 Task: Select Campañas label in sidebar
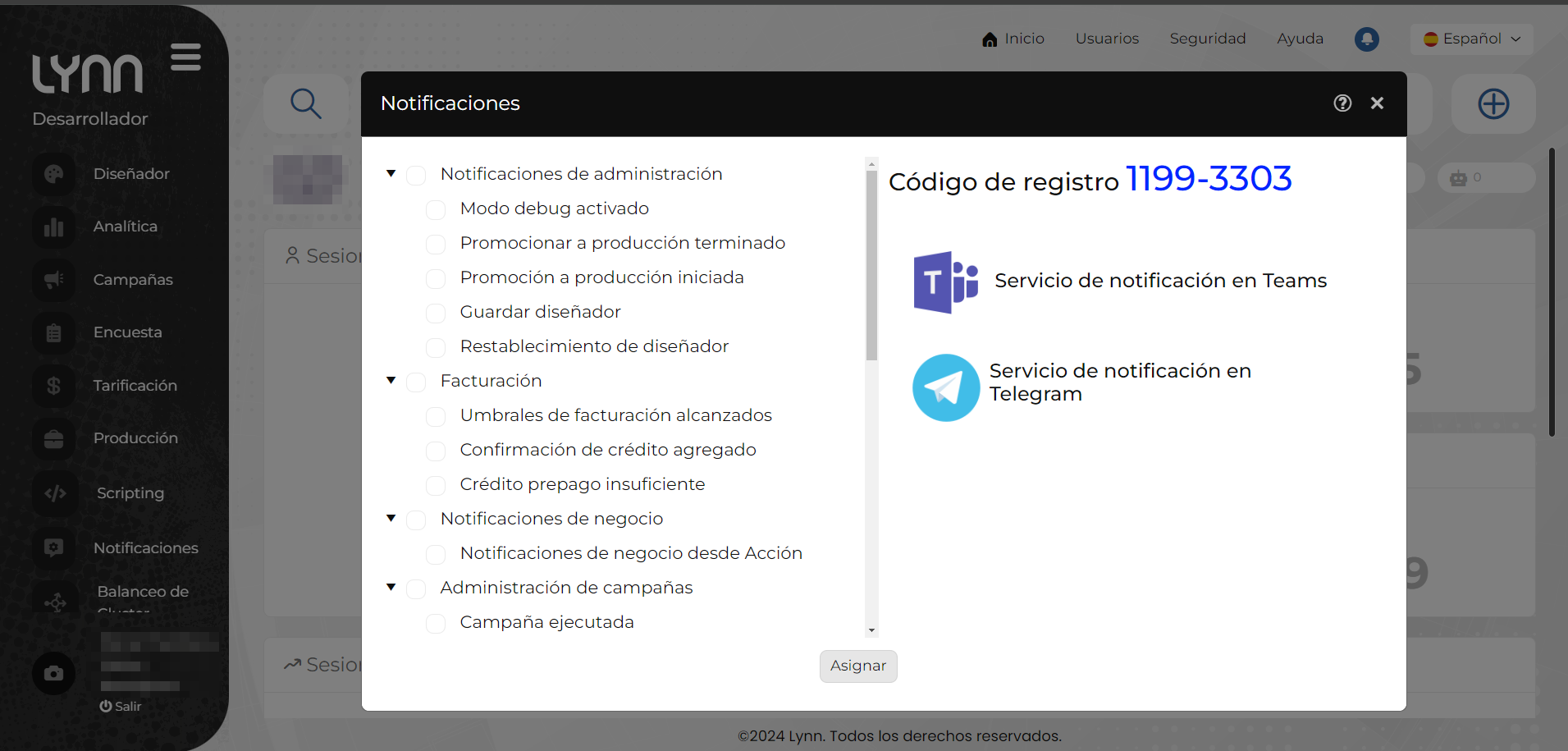133,280
